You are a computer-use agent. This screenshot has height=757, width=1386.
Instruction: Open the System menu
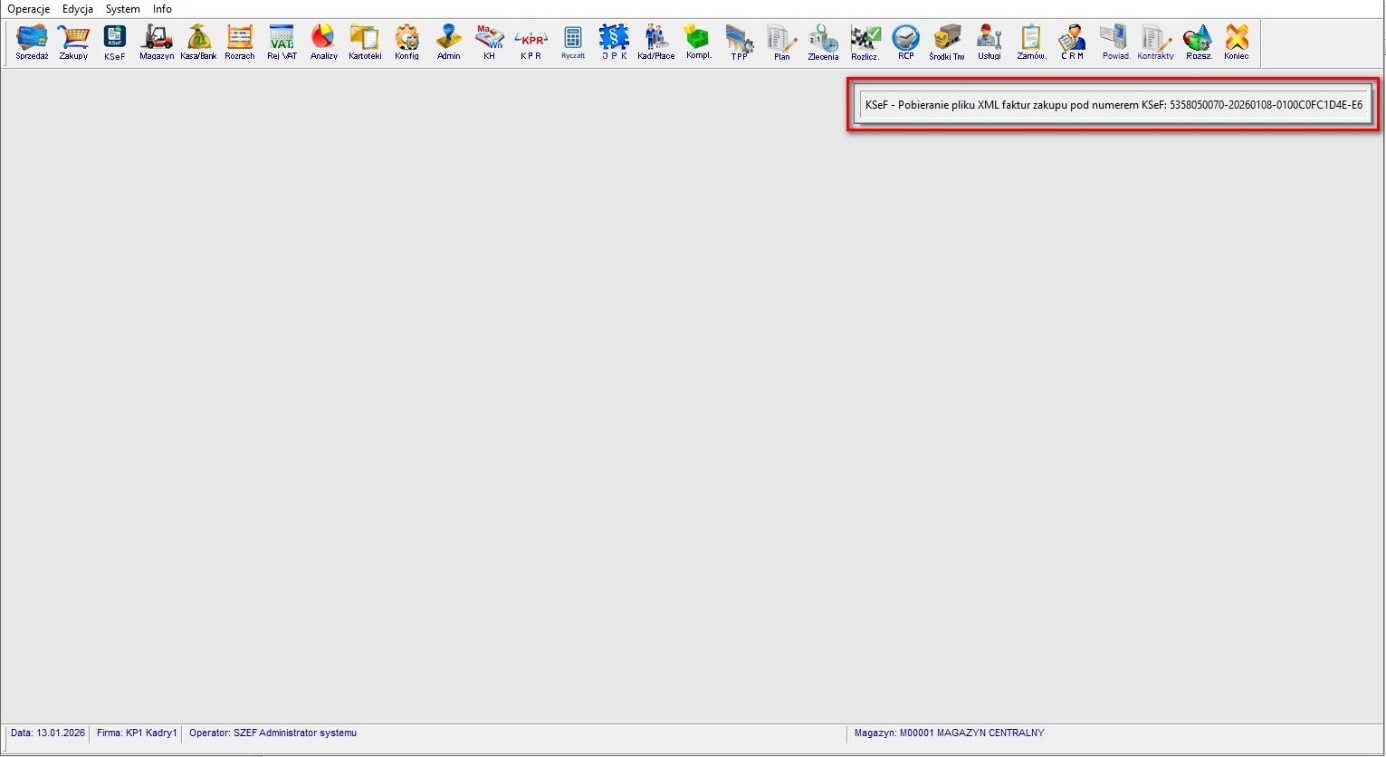(x=123, y=9)
